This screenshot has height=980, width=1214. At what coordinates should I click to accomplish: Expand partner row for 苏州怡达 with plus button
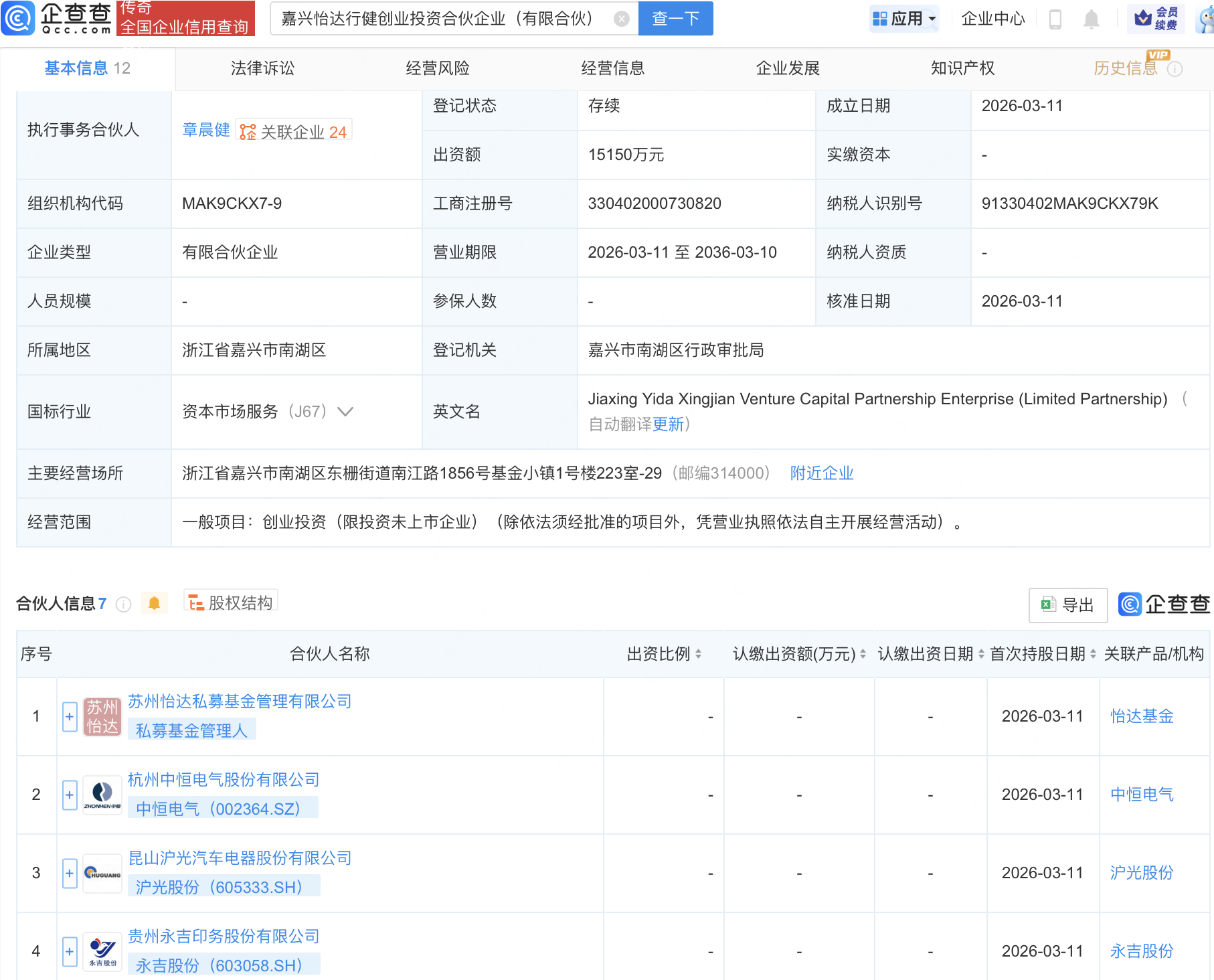69,716
